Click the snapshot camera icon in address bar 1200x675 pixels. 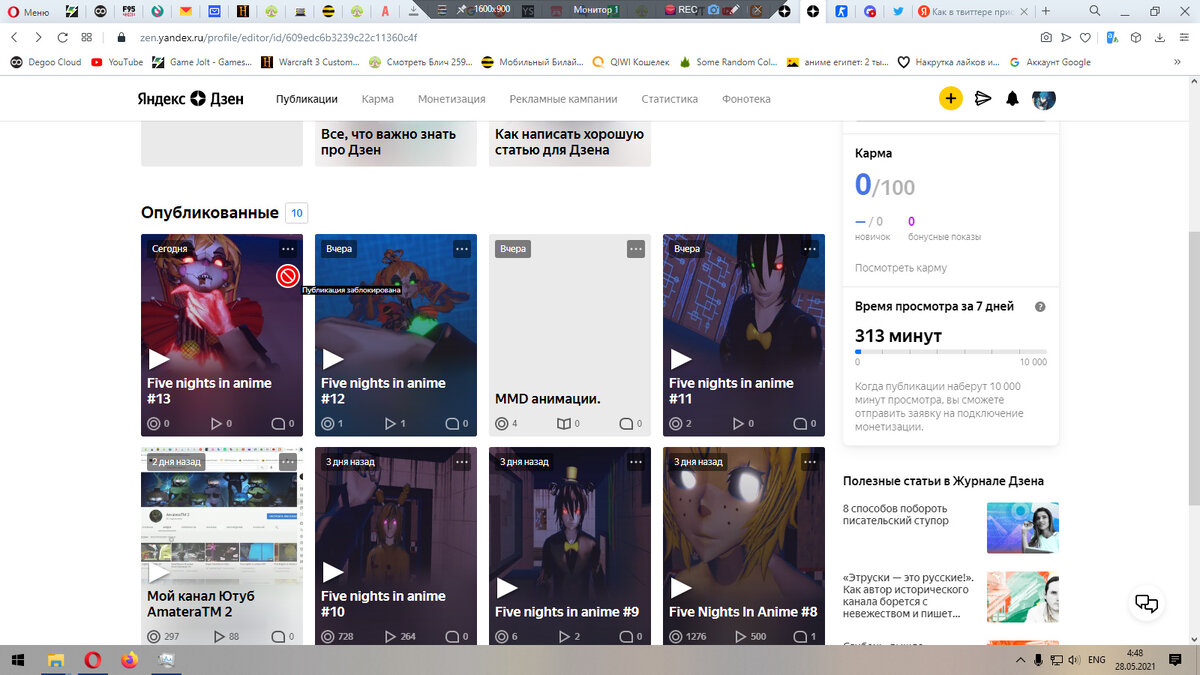click(x=1046, y=37)
